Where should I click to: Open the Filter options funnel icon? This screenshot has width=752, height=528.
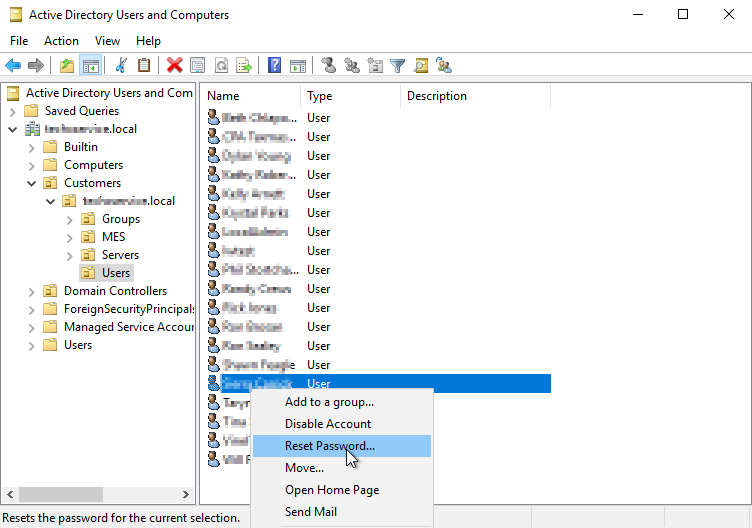coord(398,65)
